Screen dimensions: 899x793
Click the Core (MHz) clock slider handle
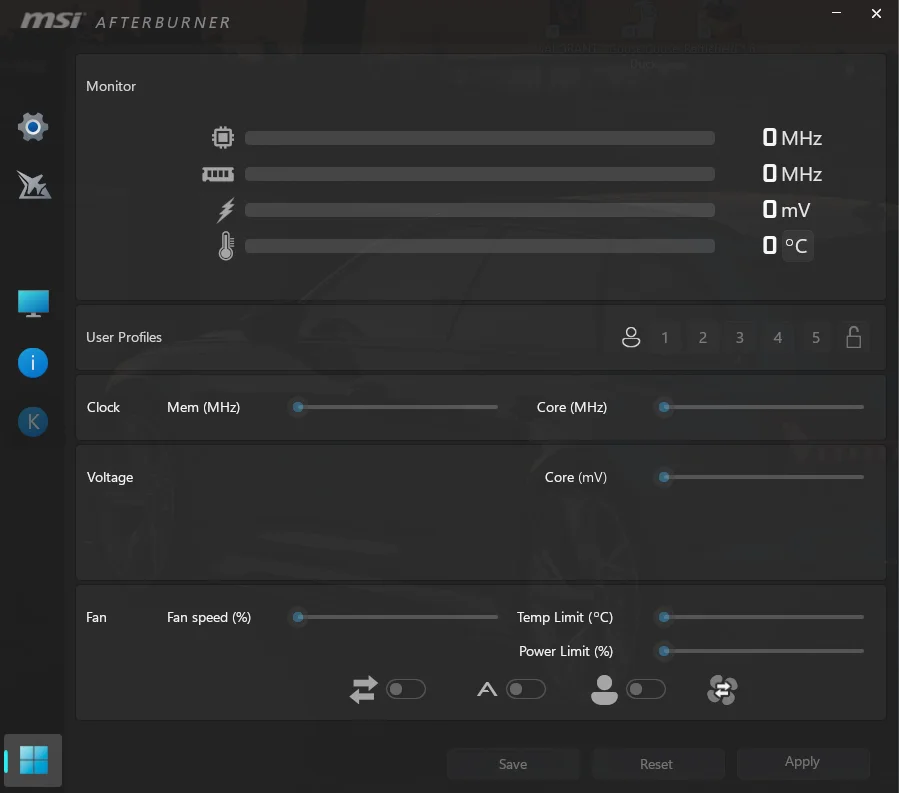coord(664,407)
